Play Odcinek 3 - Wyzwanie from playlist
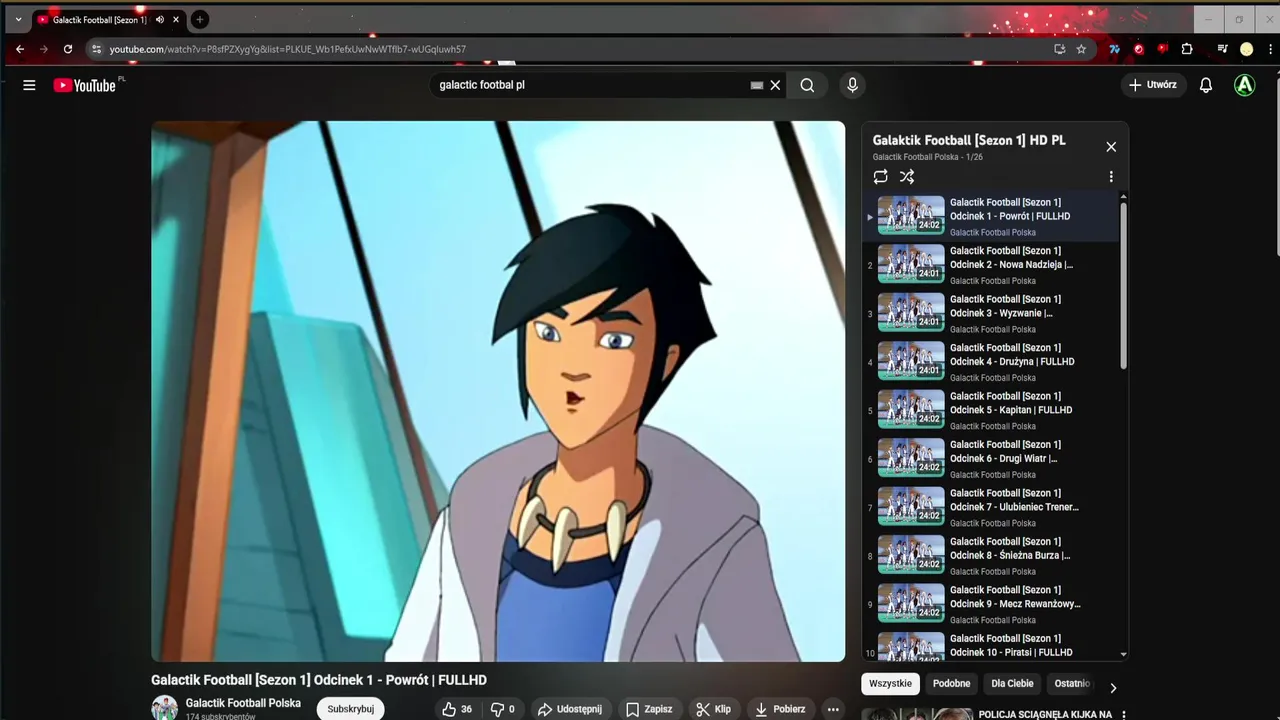1280x720 pixels. 990,314
